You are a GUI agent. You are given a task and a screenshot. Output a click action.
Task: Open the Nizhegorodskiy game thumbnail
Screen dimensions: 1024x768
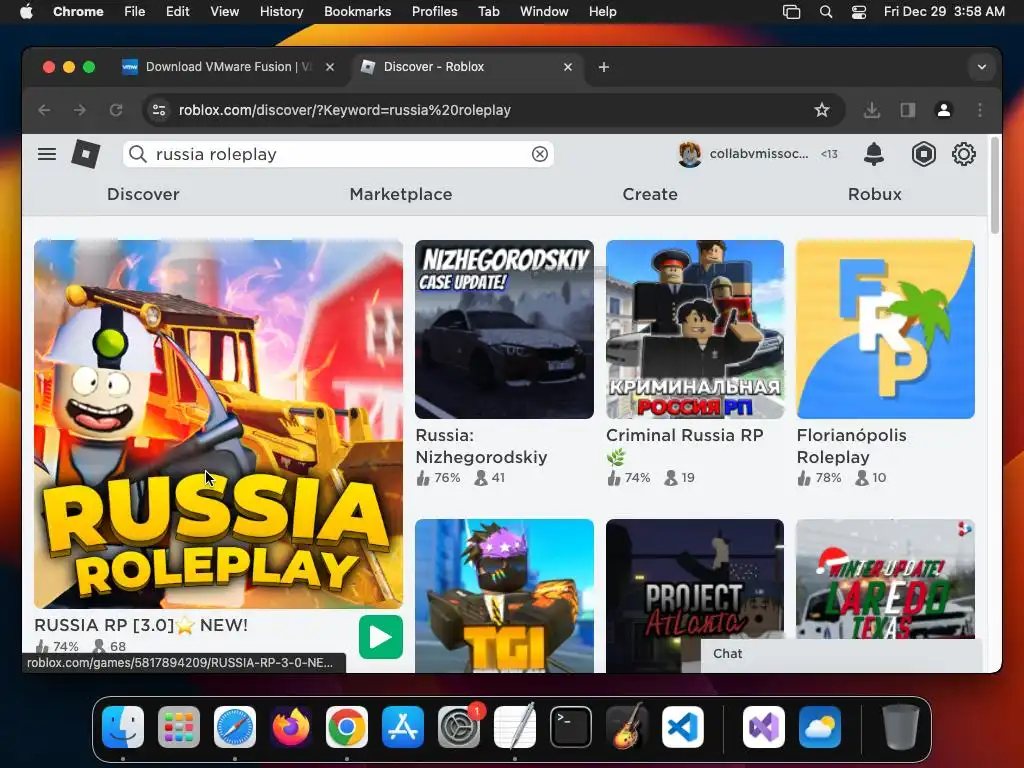[x=504, y=329]
